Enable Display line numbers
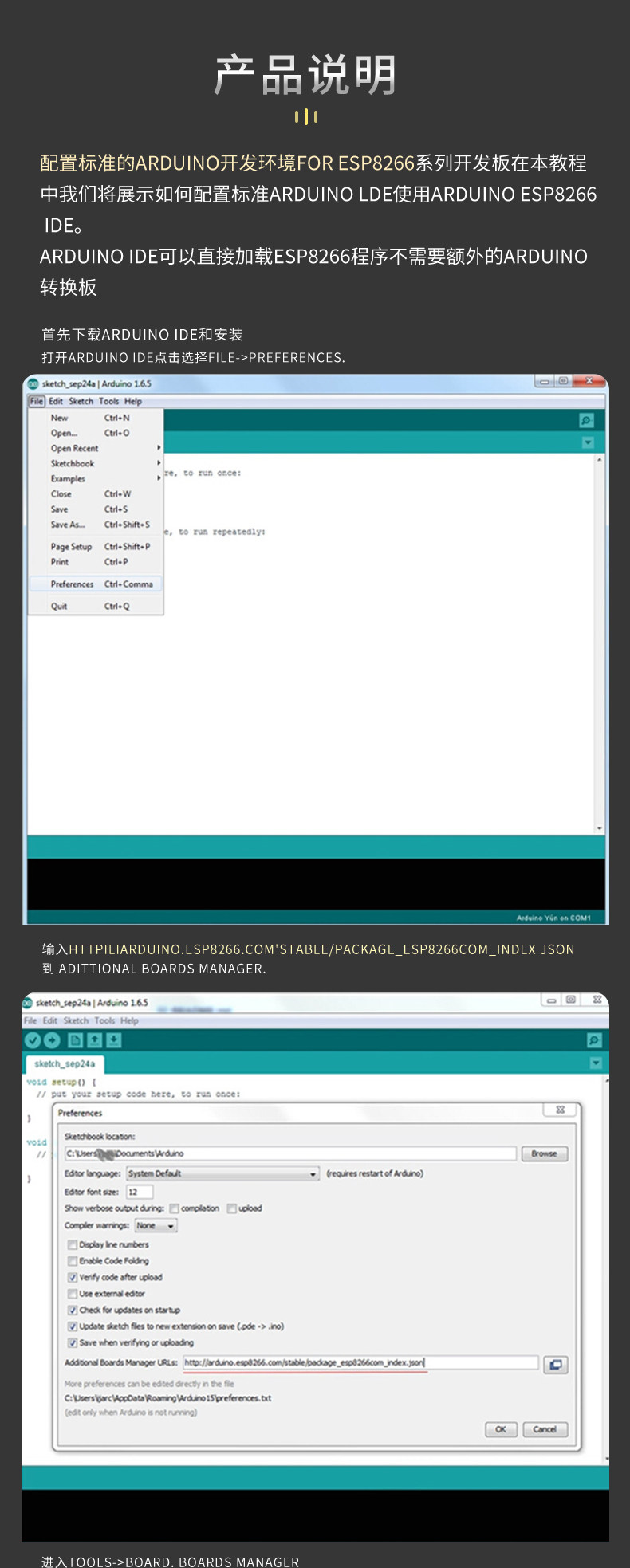Screen dimensions: 630x1568 coord(73,1244)
